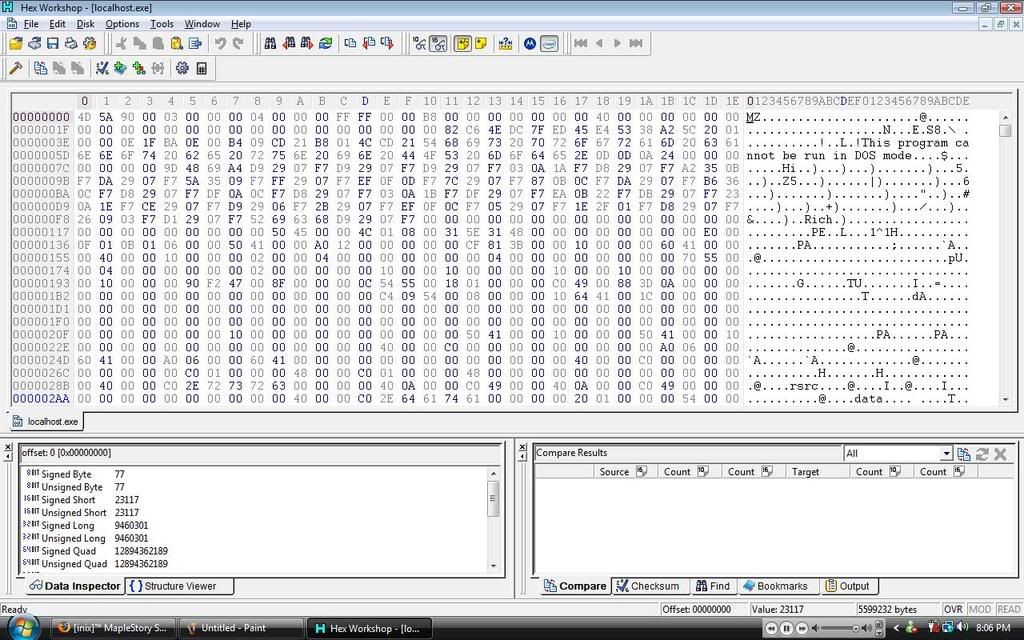Open the Options menu
This screenshot has height=640, width=1024.
[122, 24]
